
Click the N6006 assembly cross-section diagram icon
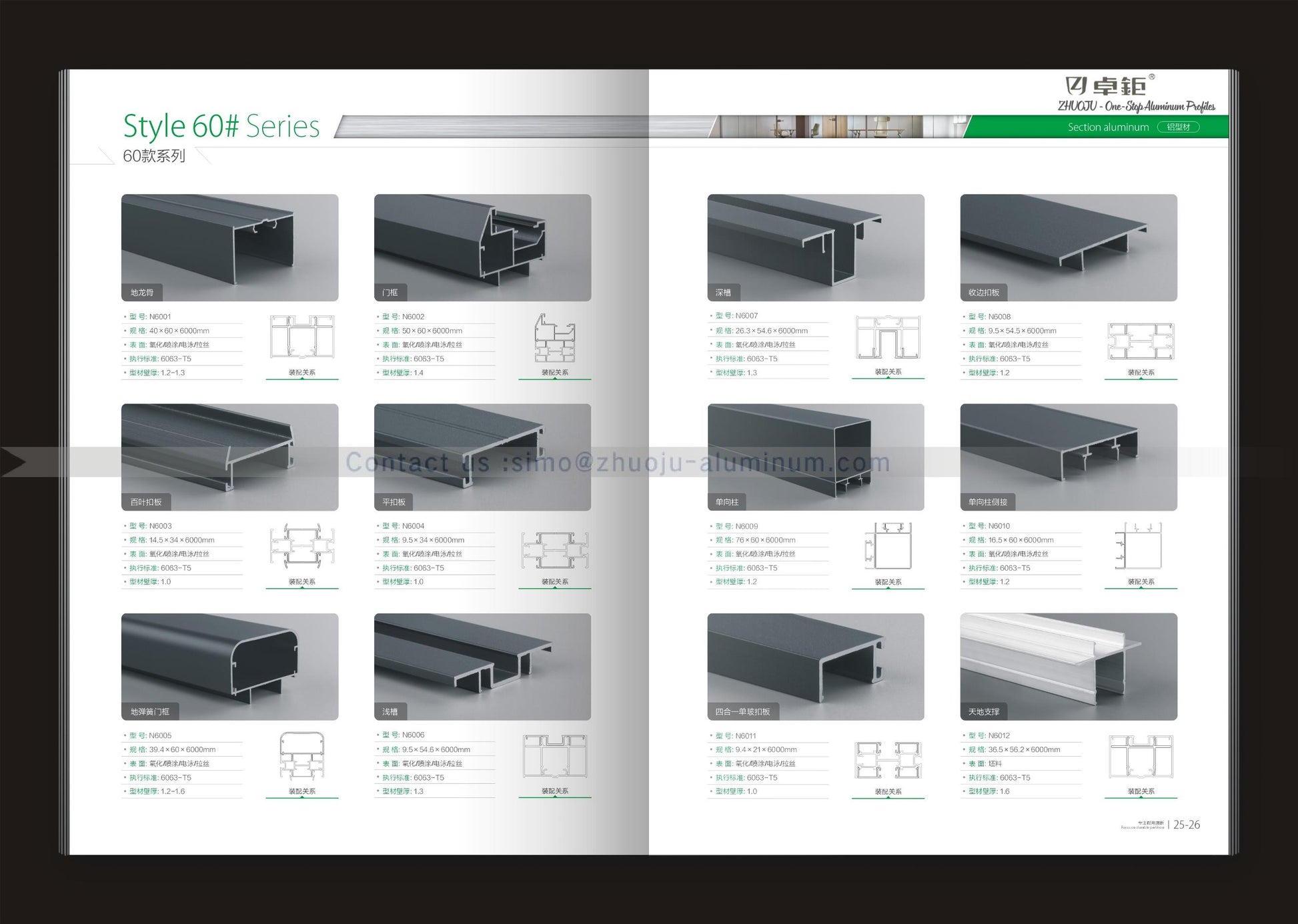(554, 757)
